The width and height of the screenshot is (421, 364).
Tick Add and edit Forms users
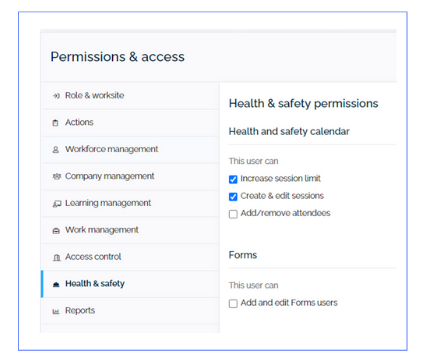[233, 304]
